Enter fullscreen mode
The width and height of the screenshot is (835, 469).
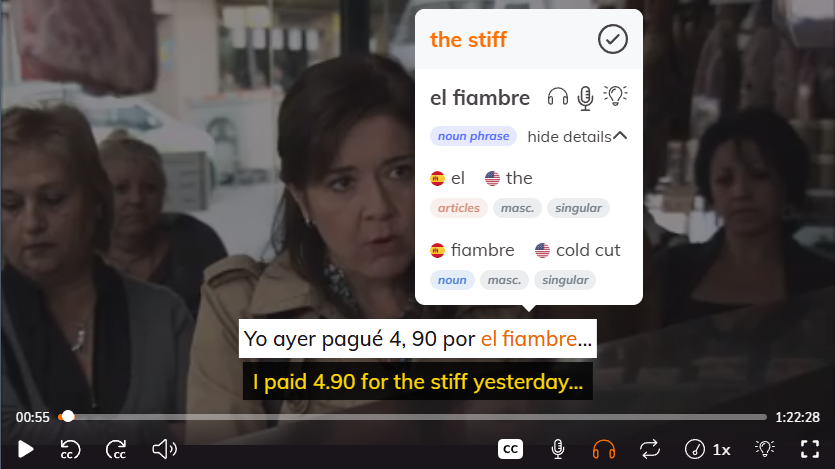click(810, 449)
